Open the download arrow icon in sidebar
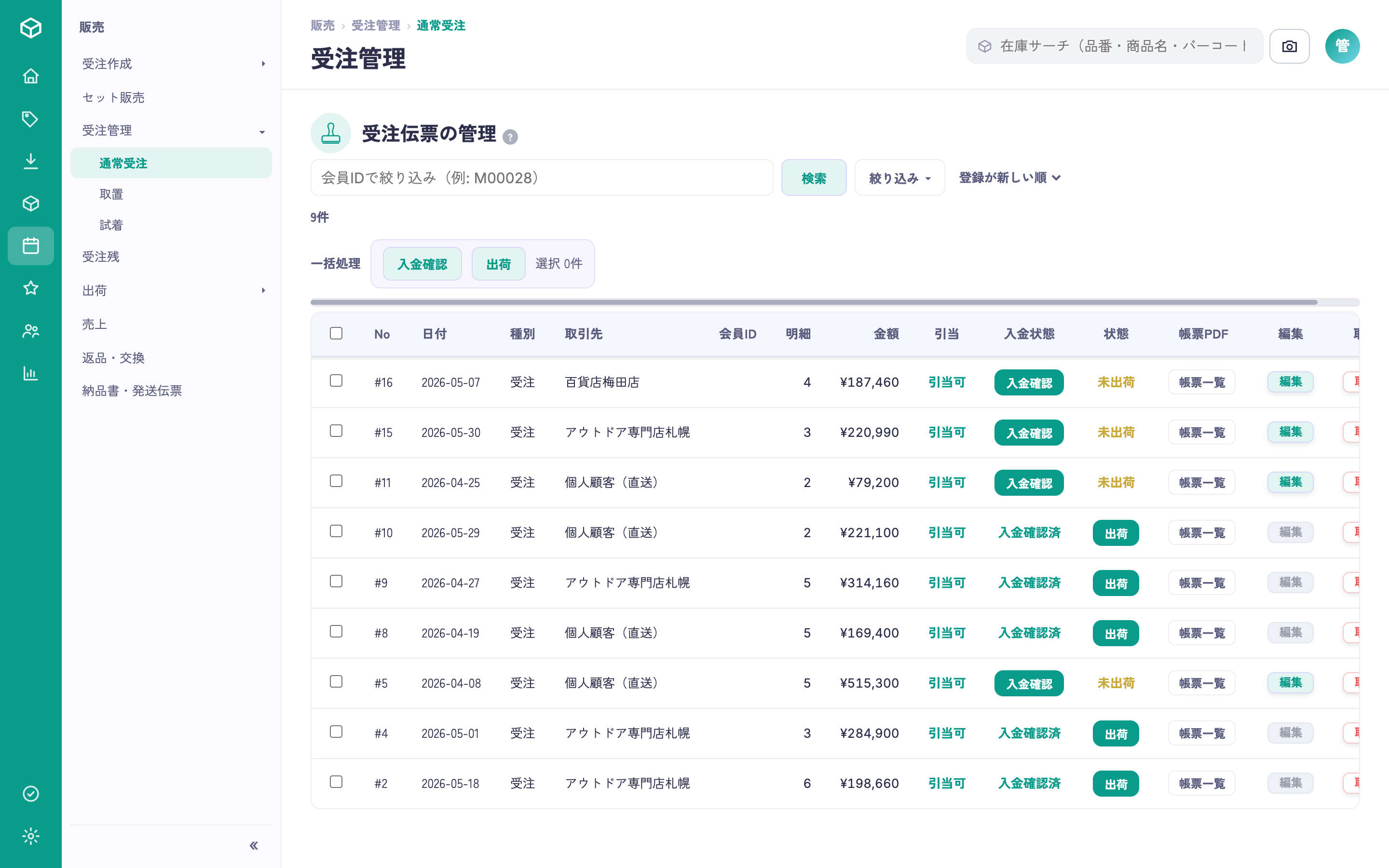Image resolution: width=1389 pixels, height=868 pixels. [30, 162]
